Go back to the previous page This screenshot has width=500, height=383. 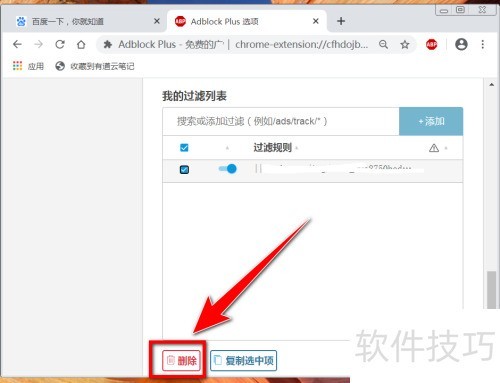pos(17,44)
